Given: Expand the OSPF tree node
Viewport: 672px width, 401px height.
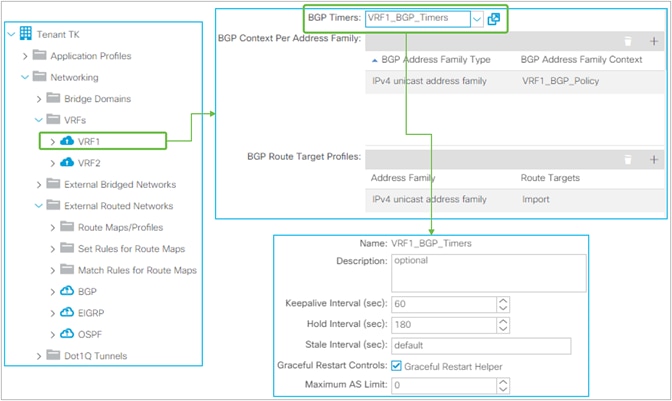Looking at the screenshot, I should (x=52, y=335).
